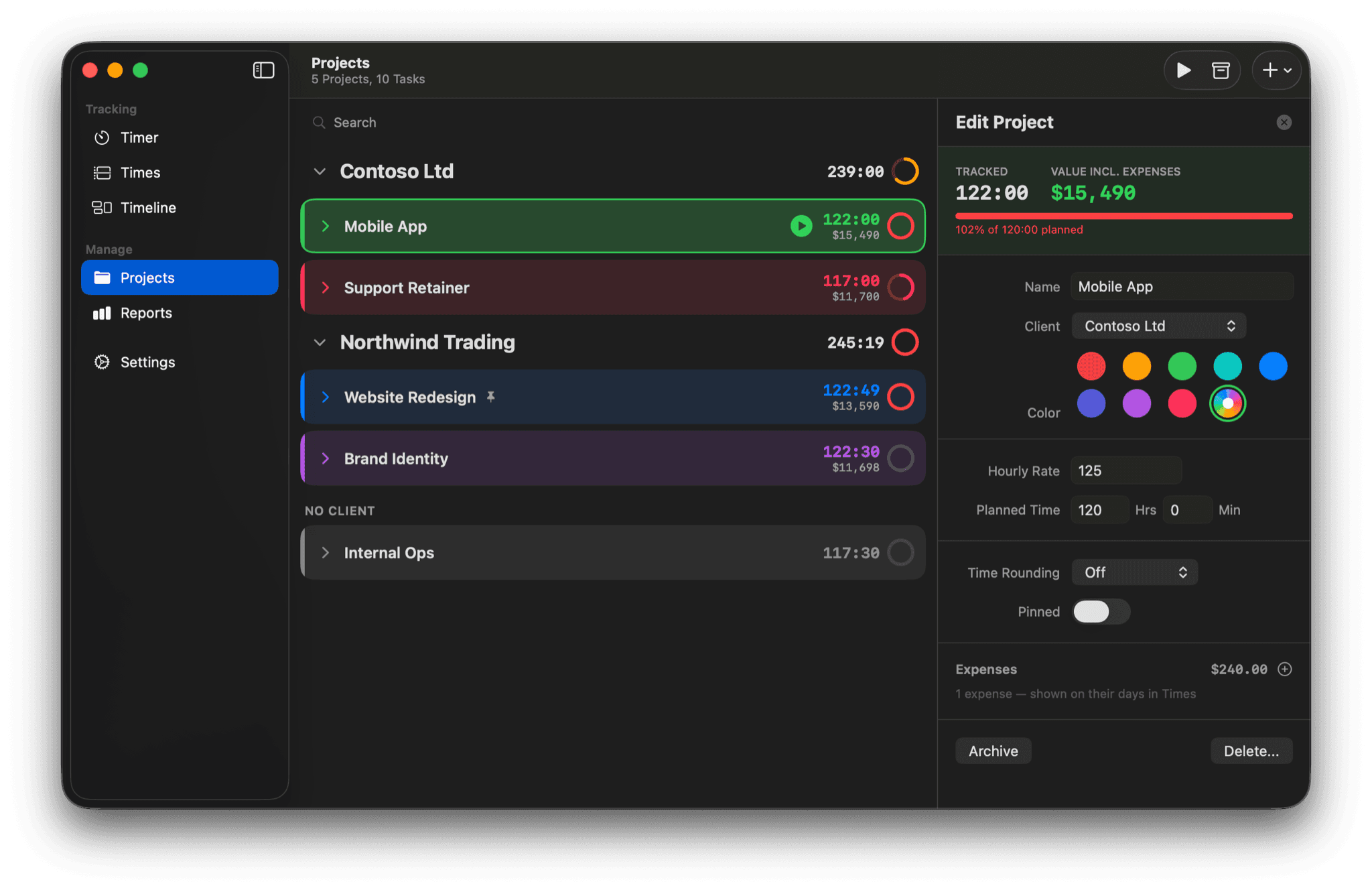Expand the Mobile App project tasks

pyautogui.click(x=326, y=227)
